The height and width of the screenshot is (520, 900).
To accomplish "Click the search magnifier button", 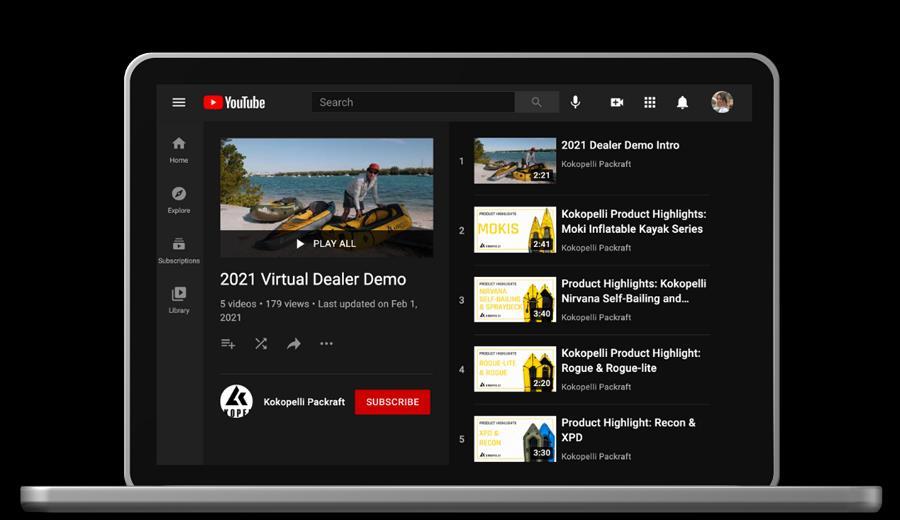I will click(537, 102).
